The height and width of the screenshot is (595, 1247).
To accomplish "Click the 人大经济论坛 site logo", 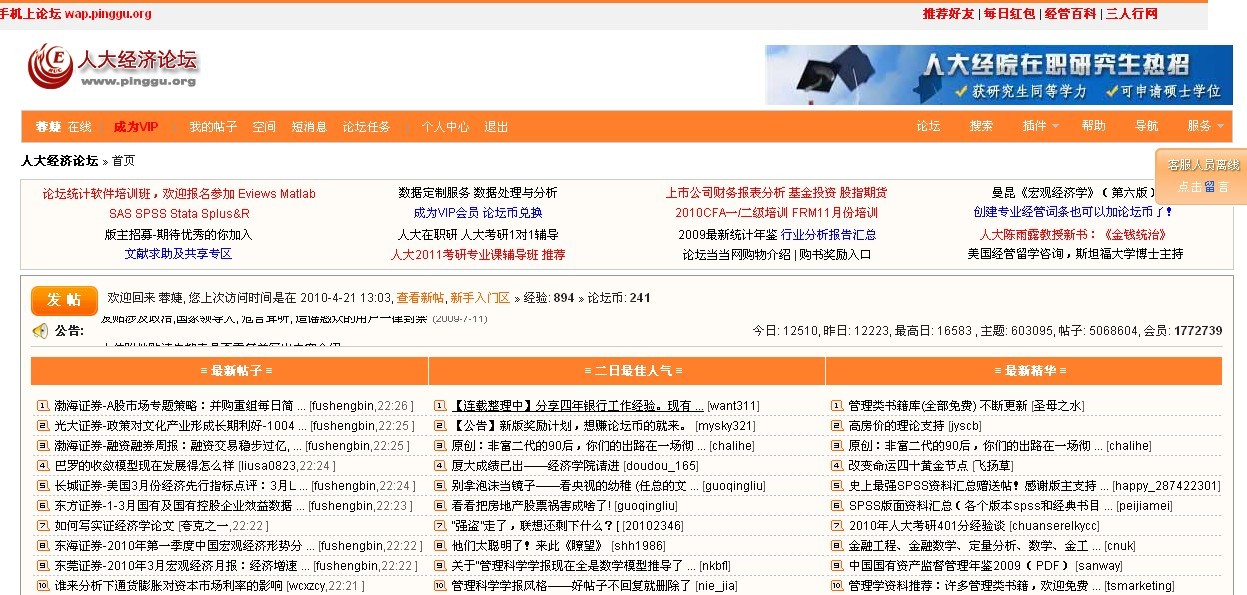I will pyautogui.click(x=112, y=65).
